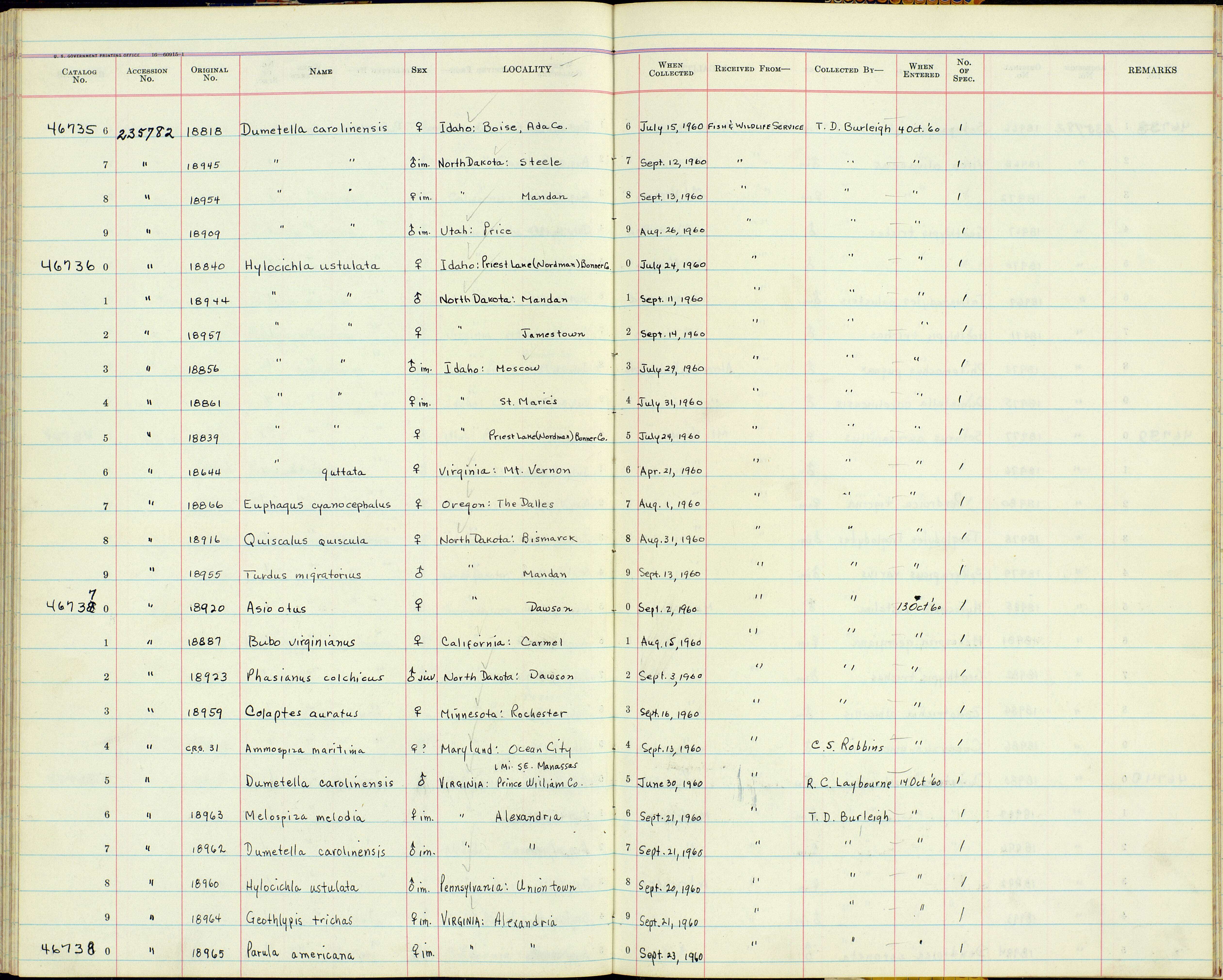Click original number 18818
This screenshot has width=1223, height=980.
click(205, 131)
